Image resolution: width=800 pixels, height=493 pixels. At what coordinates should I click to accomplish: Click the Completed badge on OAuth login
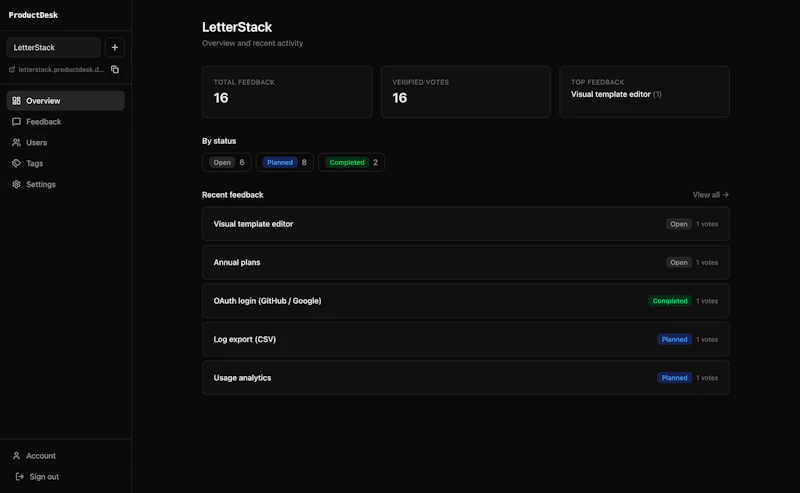(x=670, y=301)
